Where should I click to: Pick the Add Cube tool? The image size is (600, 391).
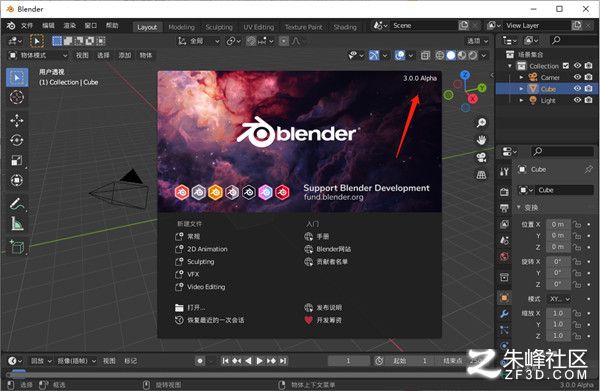[16, 247]
